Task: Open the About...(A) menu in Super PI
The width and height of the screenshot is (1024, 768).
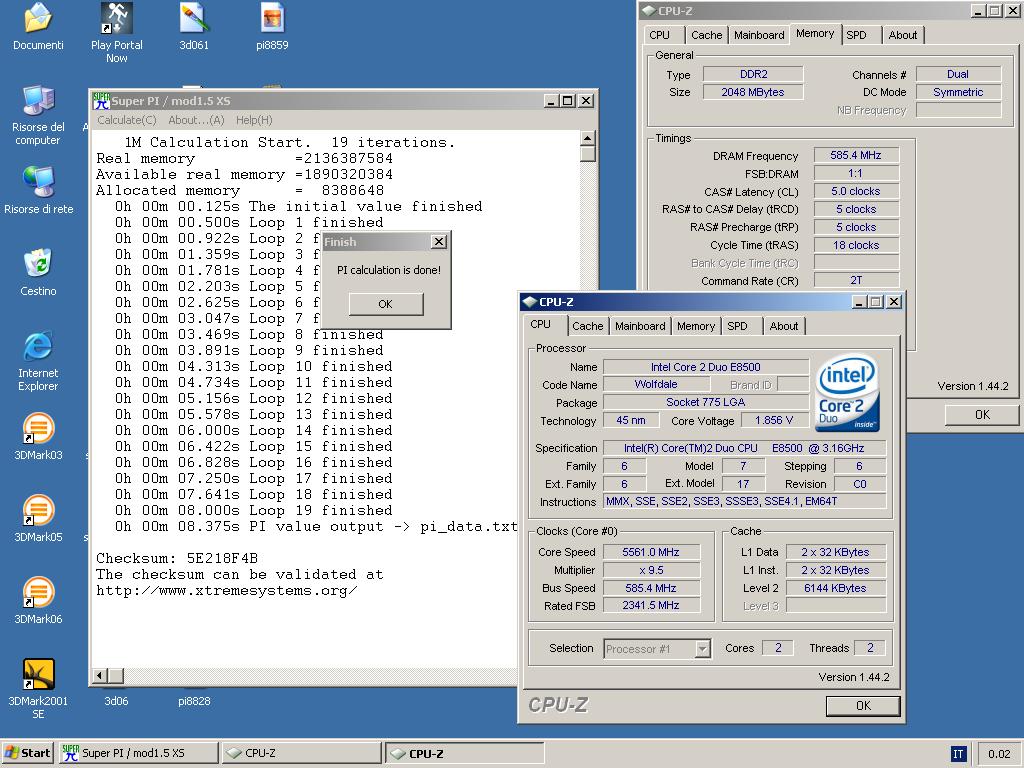Action: [x=196, y=120]
